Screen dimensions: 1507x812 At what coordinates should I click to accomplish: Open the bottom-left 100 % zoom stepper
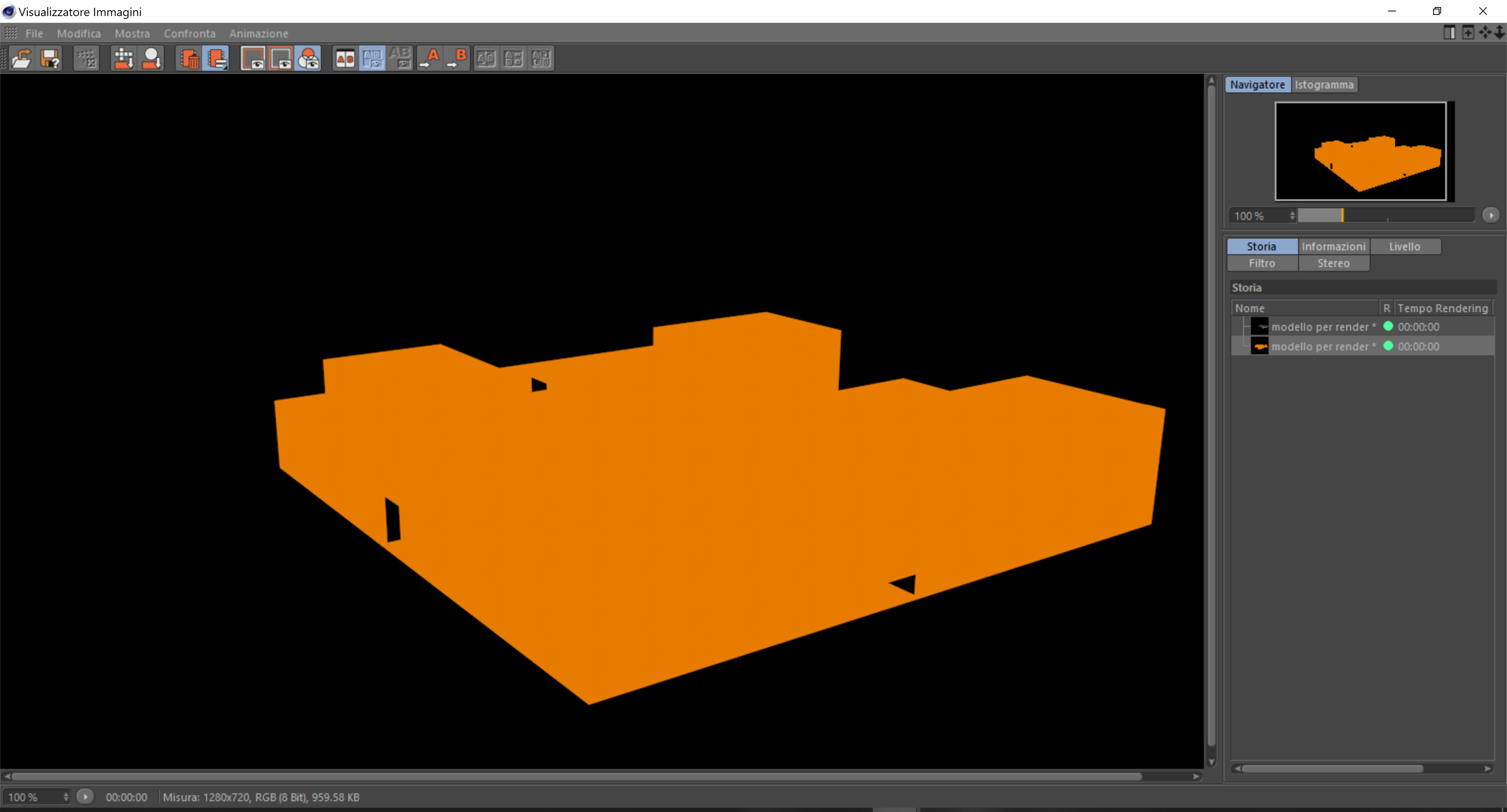pos(66,797)
